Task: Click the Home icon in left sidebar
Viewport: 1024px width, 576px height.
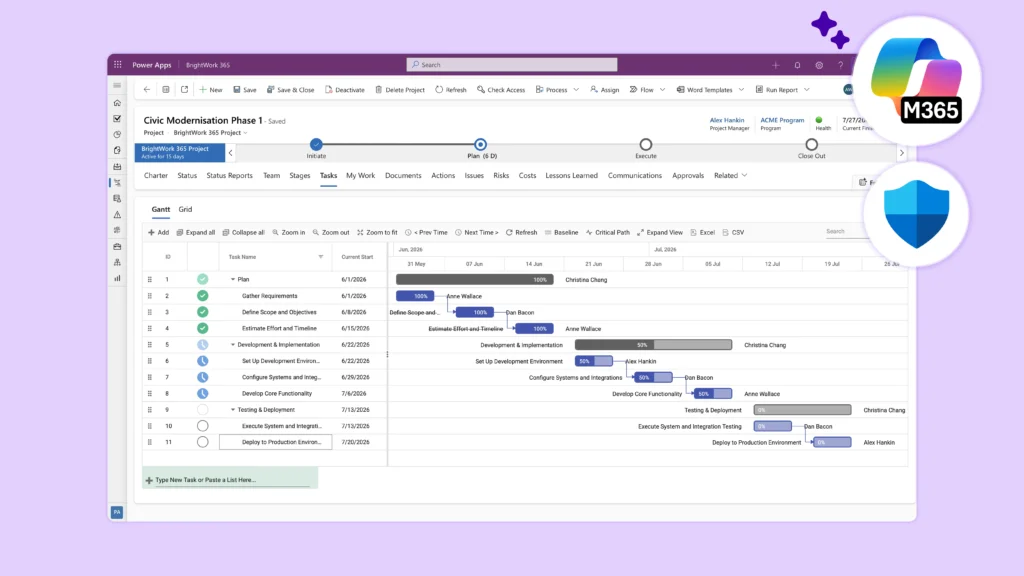Action: point(118,103)
